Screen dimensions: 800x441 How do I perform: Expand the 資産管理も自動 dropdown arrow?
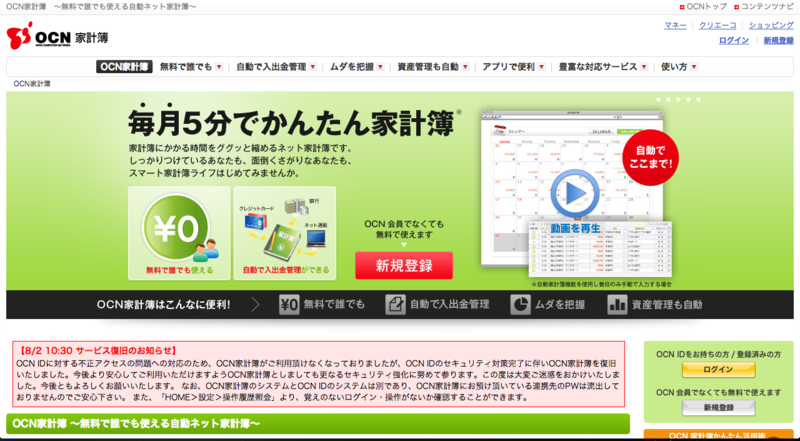click(465, 67)
